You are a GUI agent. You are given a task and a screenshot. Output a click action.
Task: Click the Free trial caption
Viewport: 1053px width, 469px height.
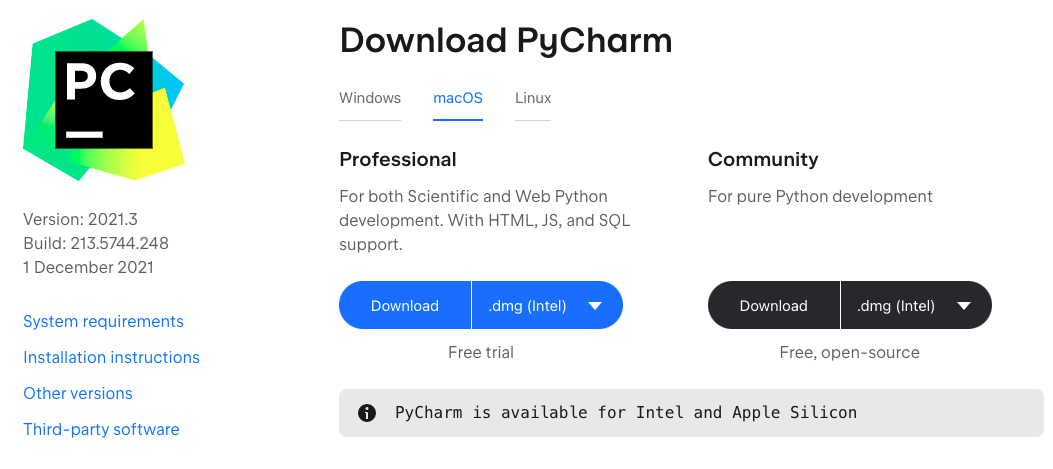tap(481, 352)
